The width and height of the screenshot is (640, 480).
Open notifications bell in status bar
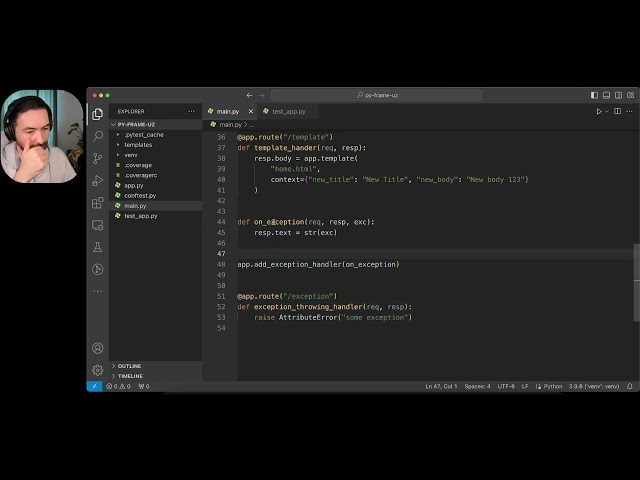coord(630,386)
